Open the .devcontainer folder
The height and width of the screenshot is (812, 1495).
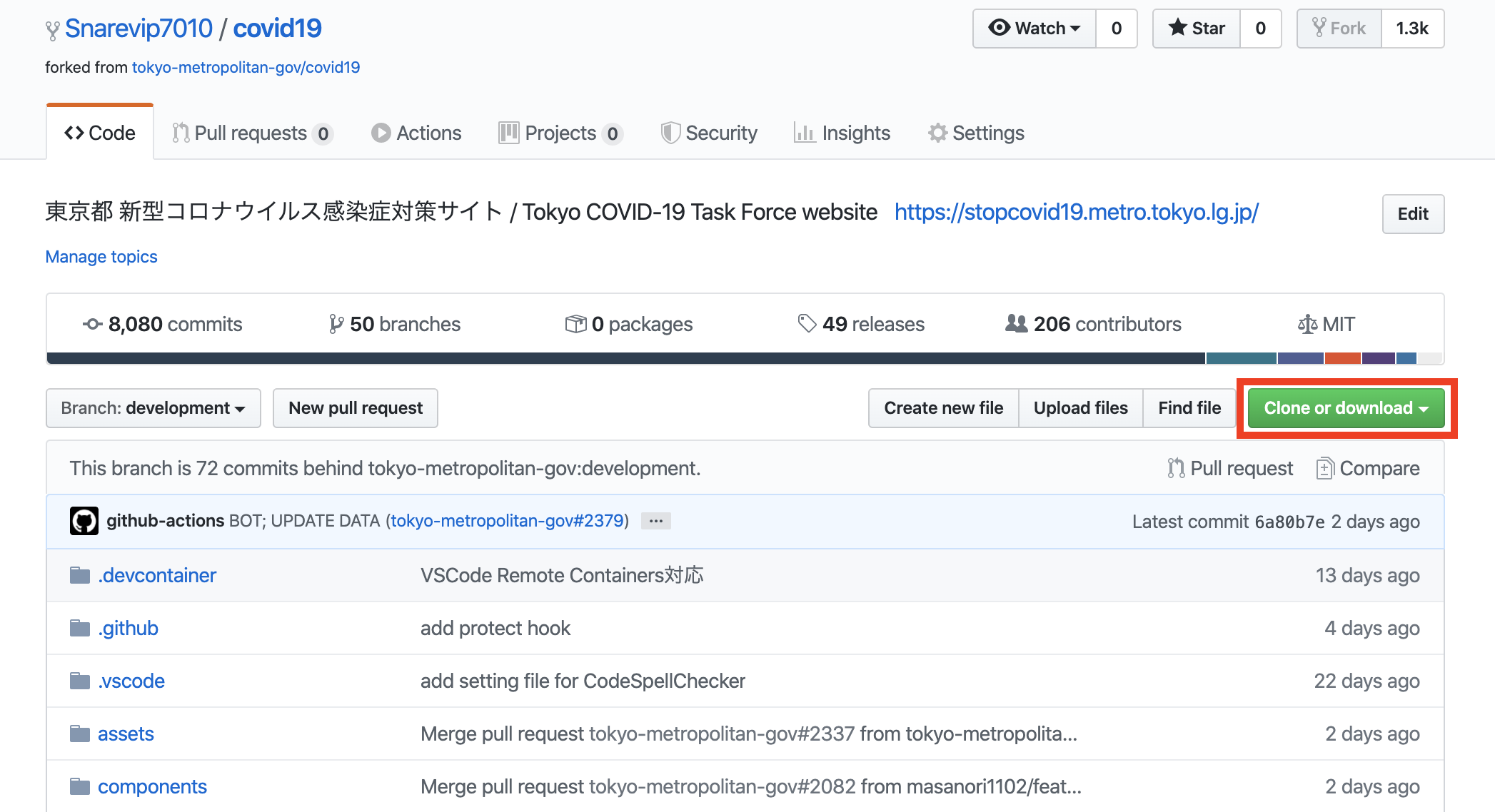[x=157, y=575]
